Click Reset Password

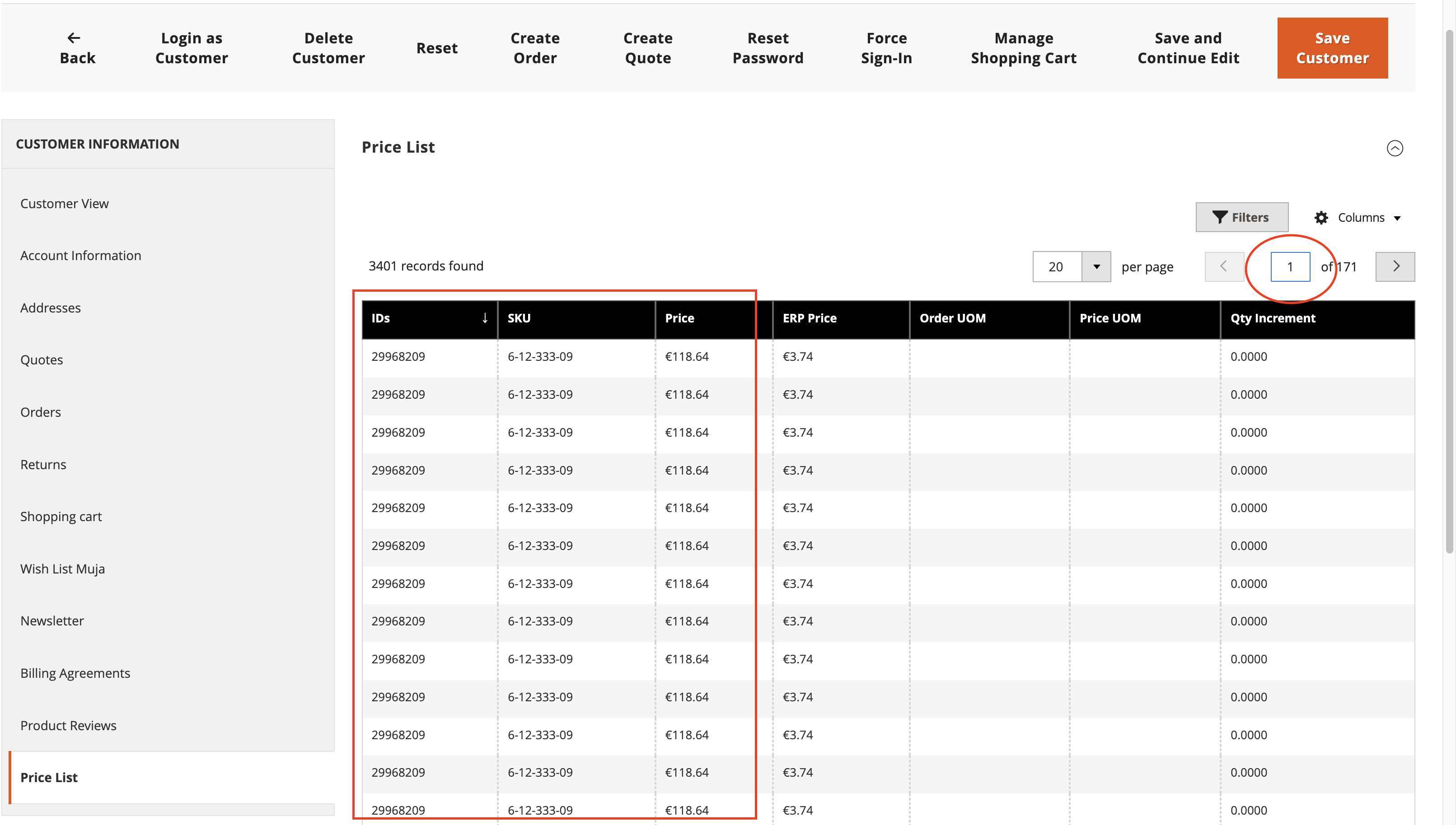click(768, 48)
